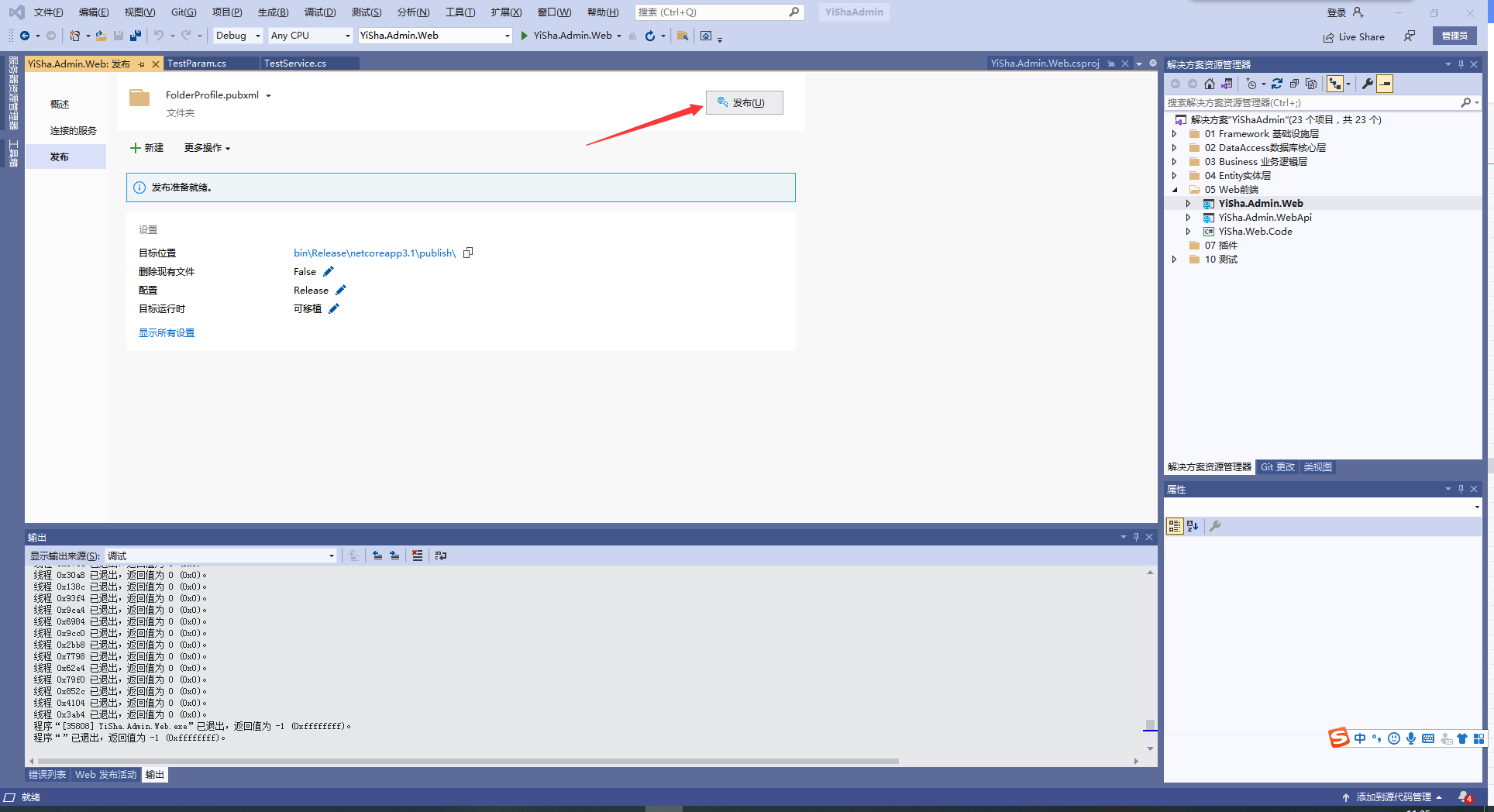The width and height of the screenshot is (1494, 812).
Task: Toggle auto-hide pin on Output panel
Action: [1136, 537]
